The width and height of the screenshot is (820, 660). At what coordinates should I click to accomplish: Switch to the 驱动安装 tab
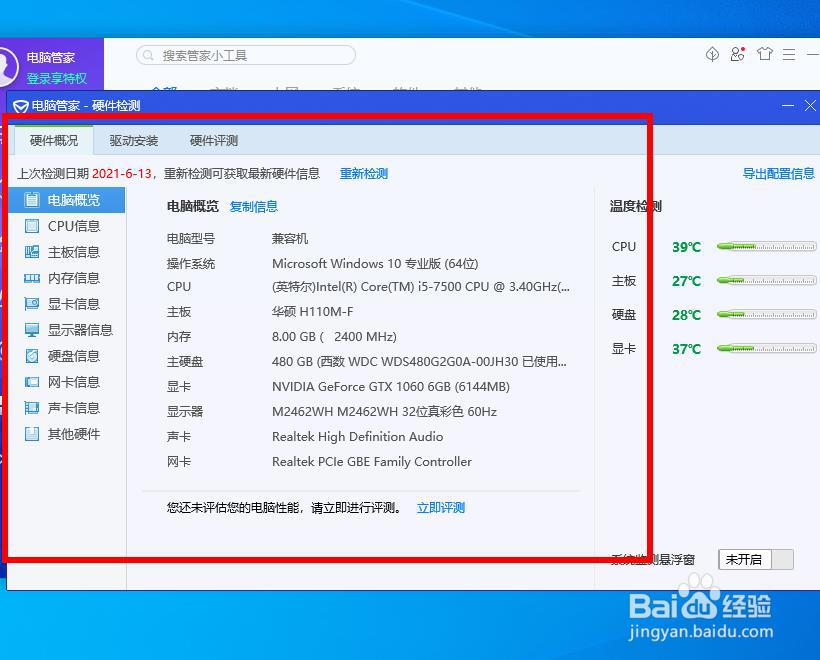(x=134, y=140)
